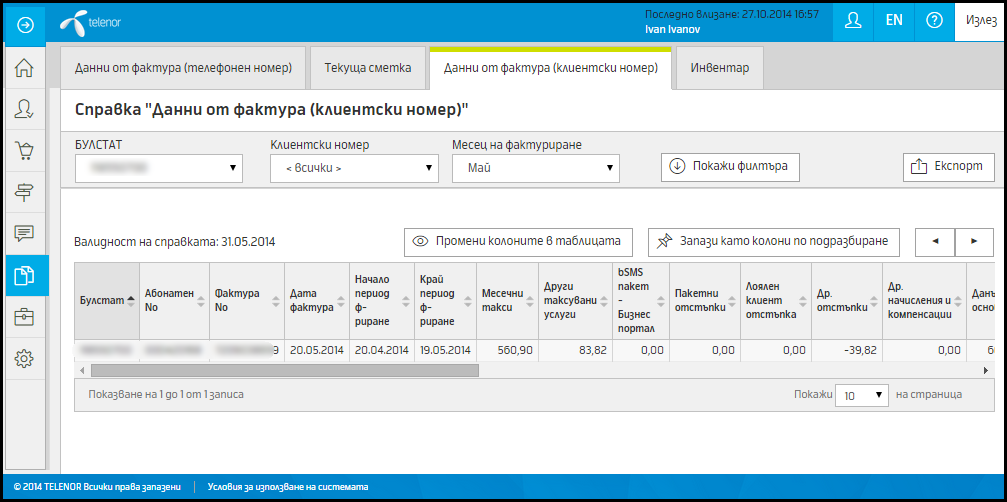
Task: Sort by Пакетни отстъпки column
Action: point(705,300)
